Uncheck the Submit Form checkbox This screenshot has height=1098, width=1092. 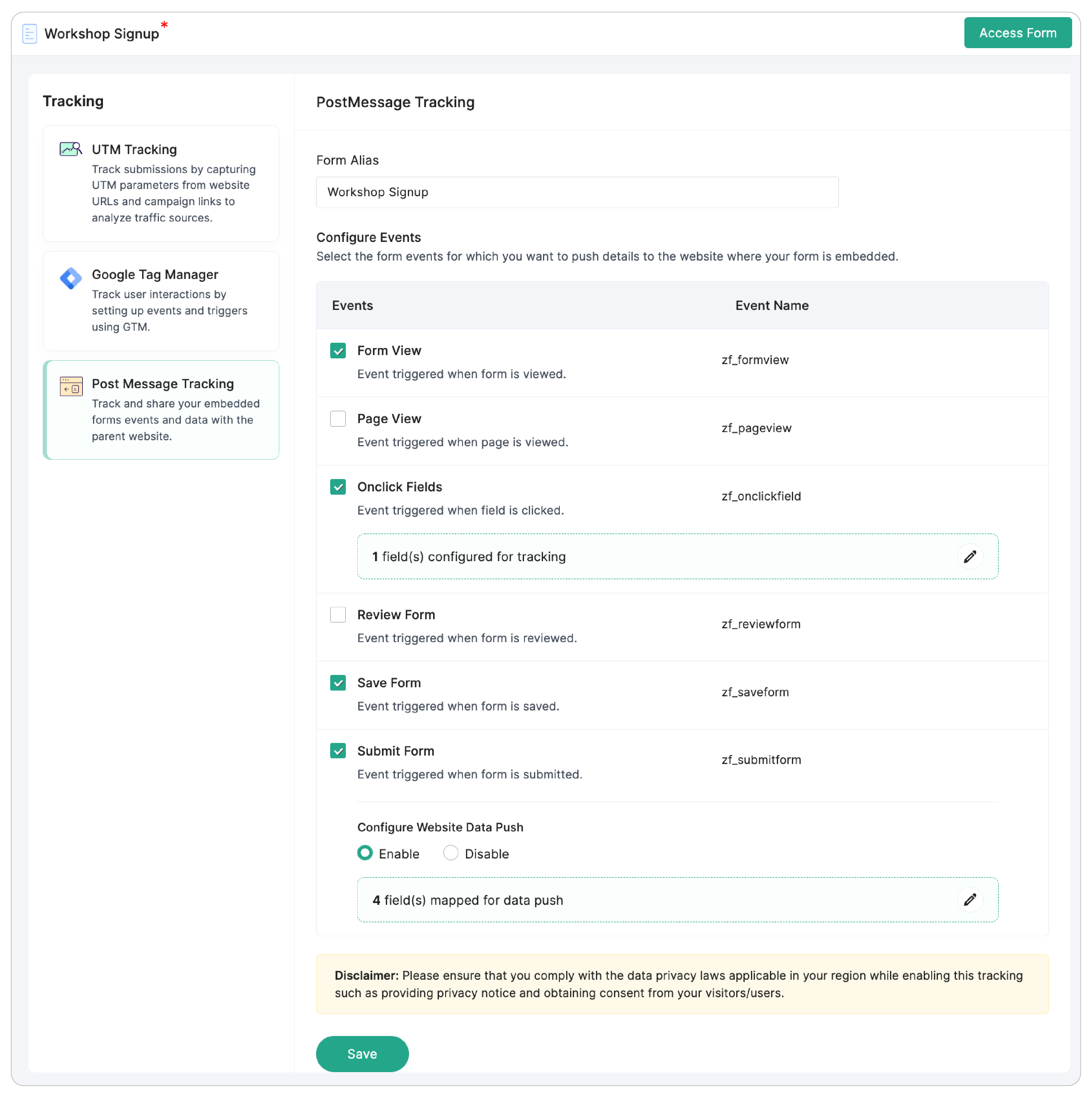(x=338, y=751)
